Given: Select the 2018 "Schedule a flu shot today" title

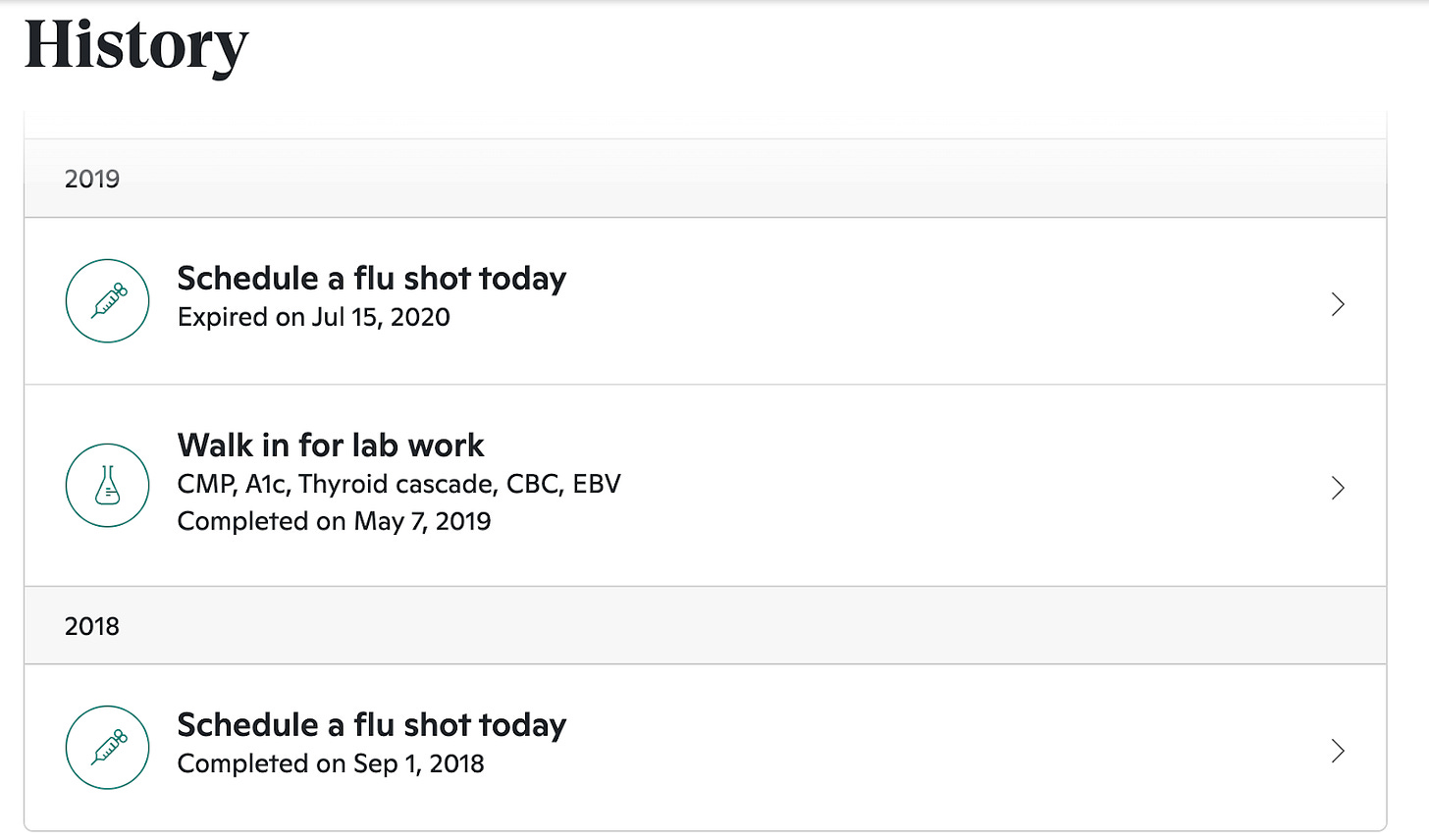Looking at the screenshot, I should click(x=371, y=725).
